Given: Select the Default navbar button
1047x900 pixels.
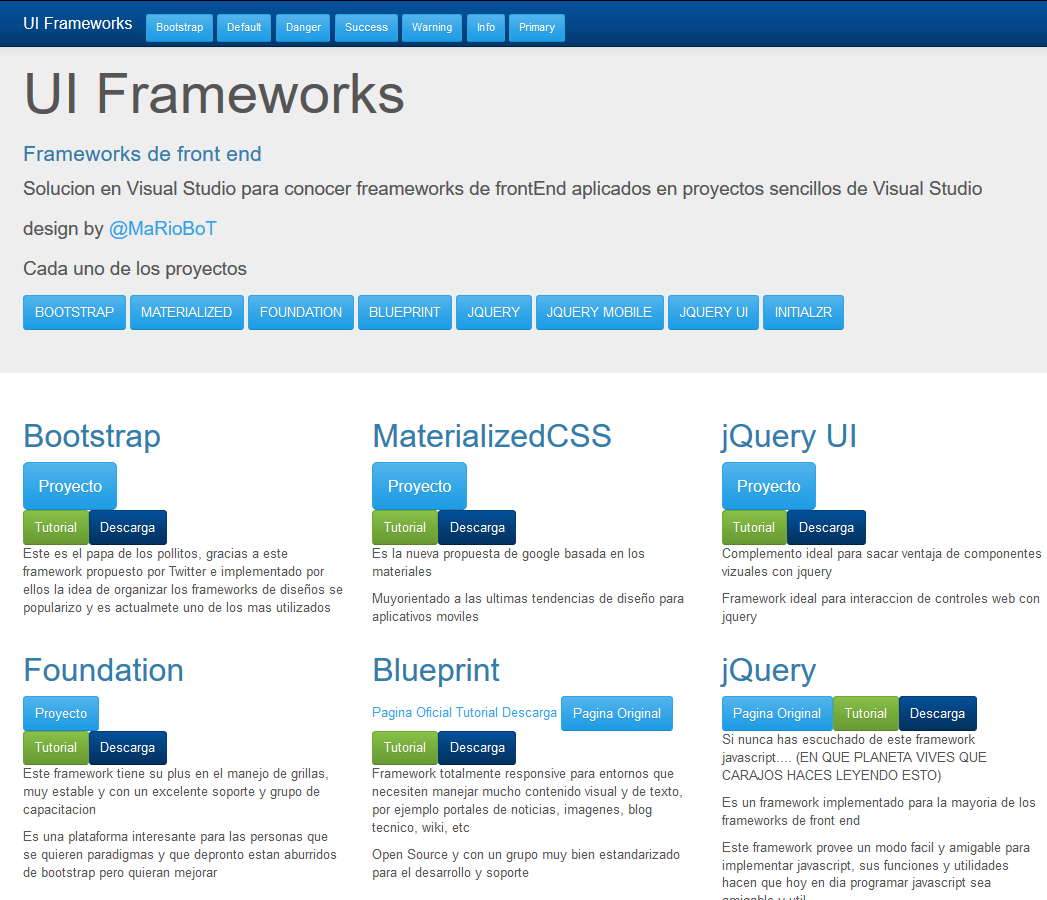Looking at the screenshot, I should (x=244, y=27).
